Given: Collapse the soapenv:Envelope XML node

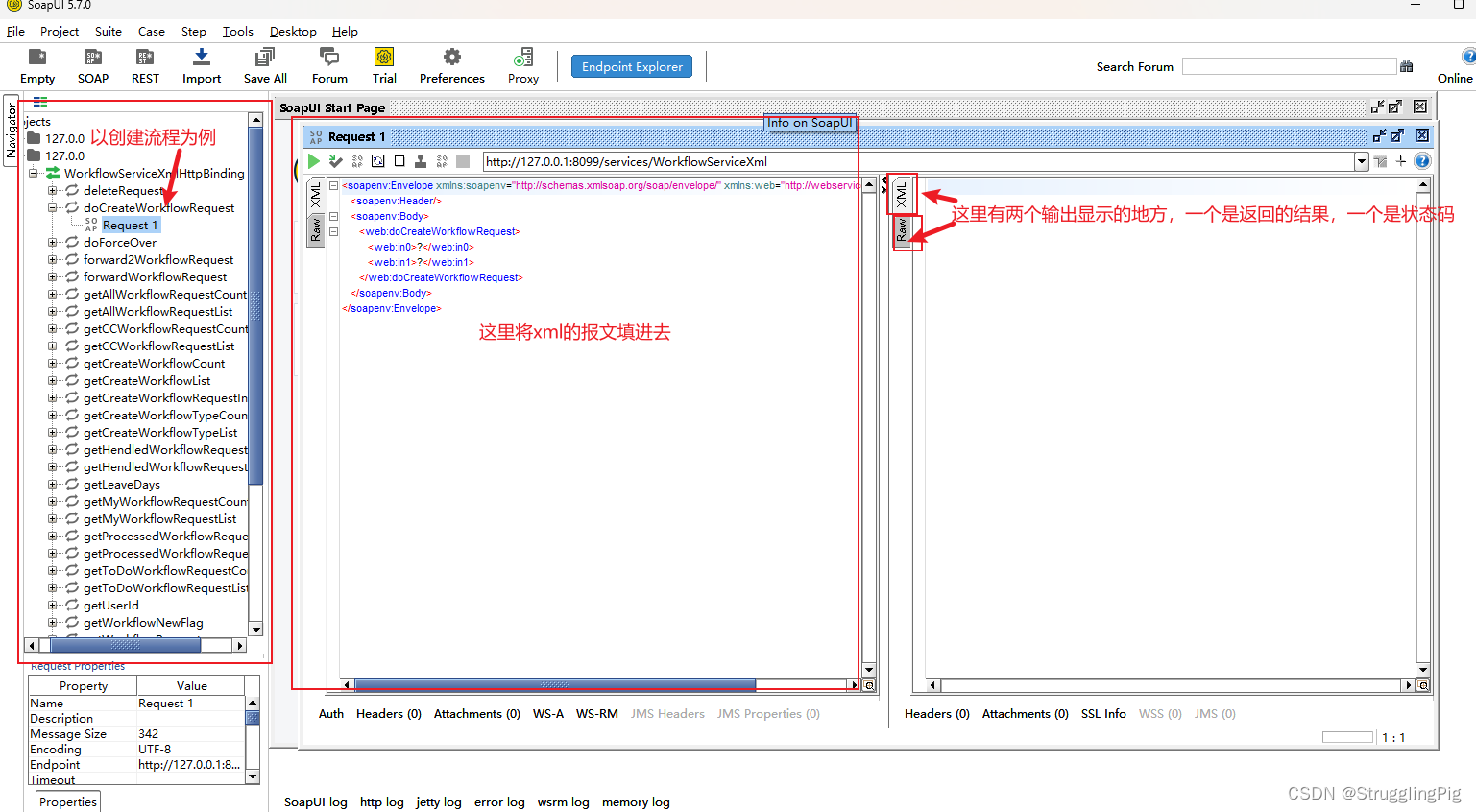Looking at the screenshot, I should [x=333, y=185].
